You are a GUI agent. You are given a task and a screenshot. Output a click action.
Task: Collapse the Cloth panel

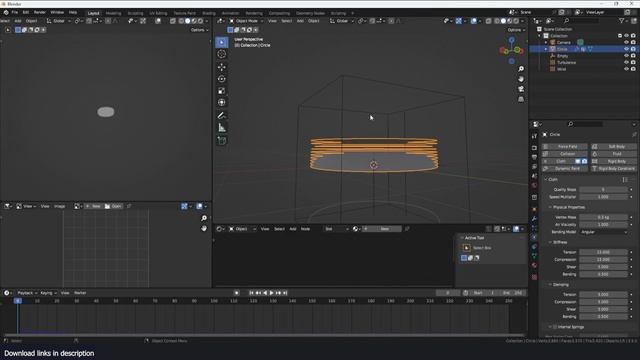[x=546, y=179]
